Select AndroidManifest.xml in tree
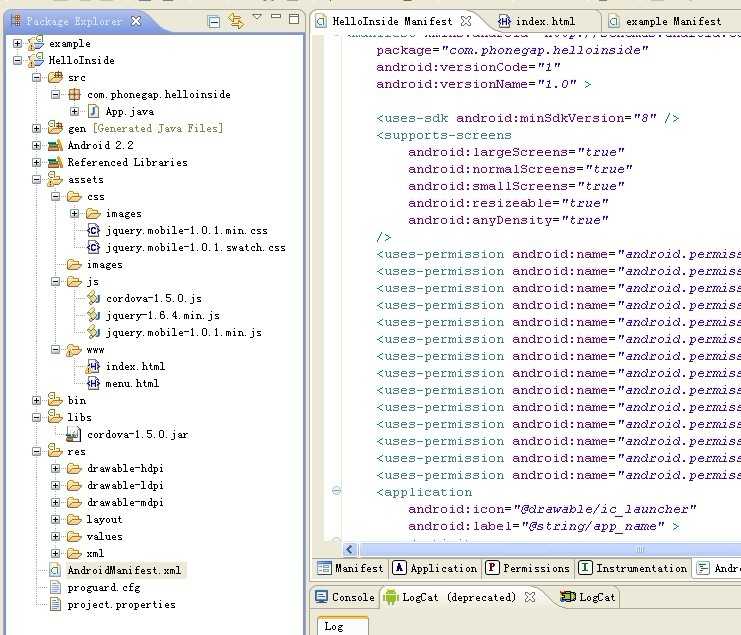Screen dimensions: 741x635 pyautogui.click(x=124, y=571)
